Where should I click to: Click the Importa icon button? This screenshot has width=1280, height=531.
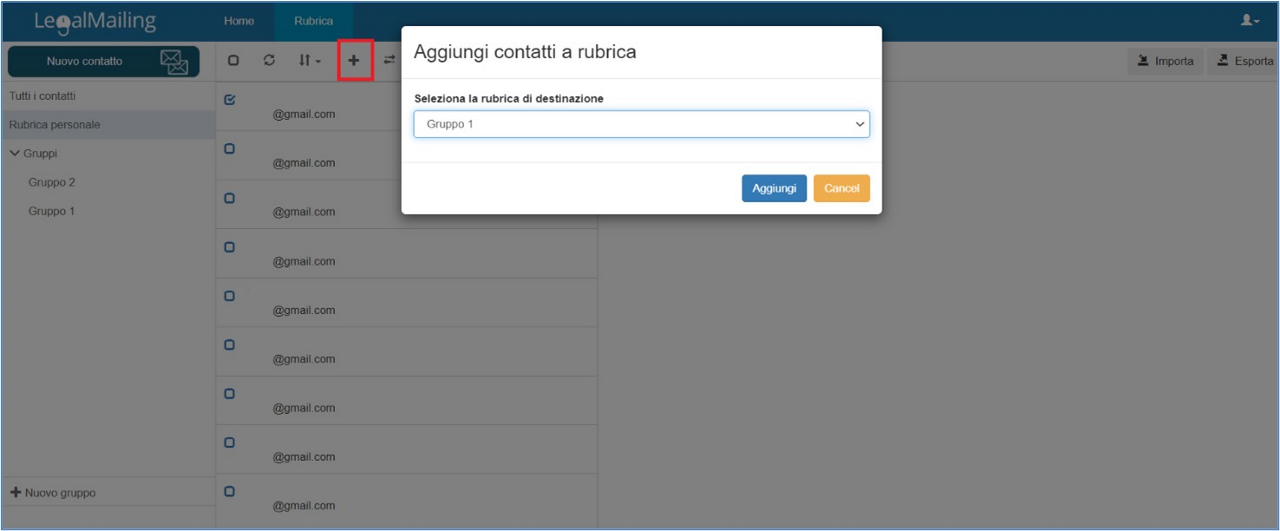click(x=1166, y=61)
